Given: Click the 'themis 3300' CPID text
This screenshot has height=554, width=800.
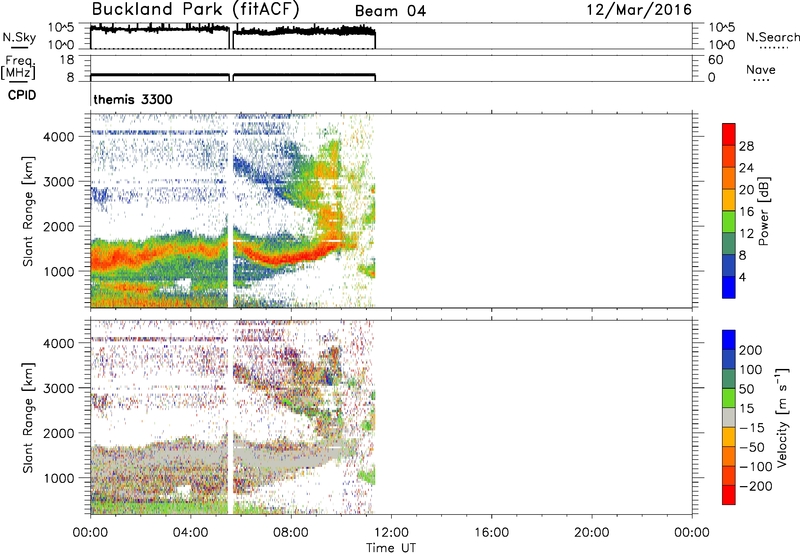Looking at the screenshot, I should point(133,99).
